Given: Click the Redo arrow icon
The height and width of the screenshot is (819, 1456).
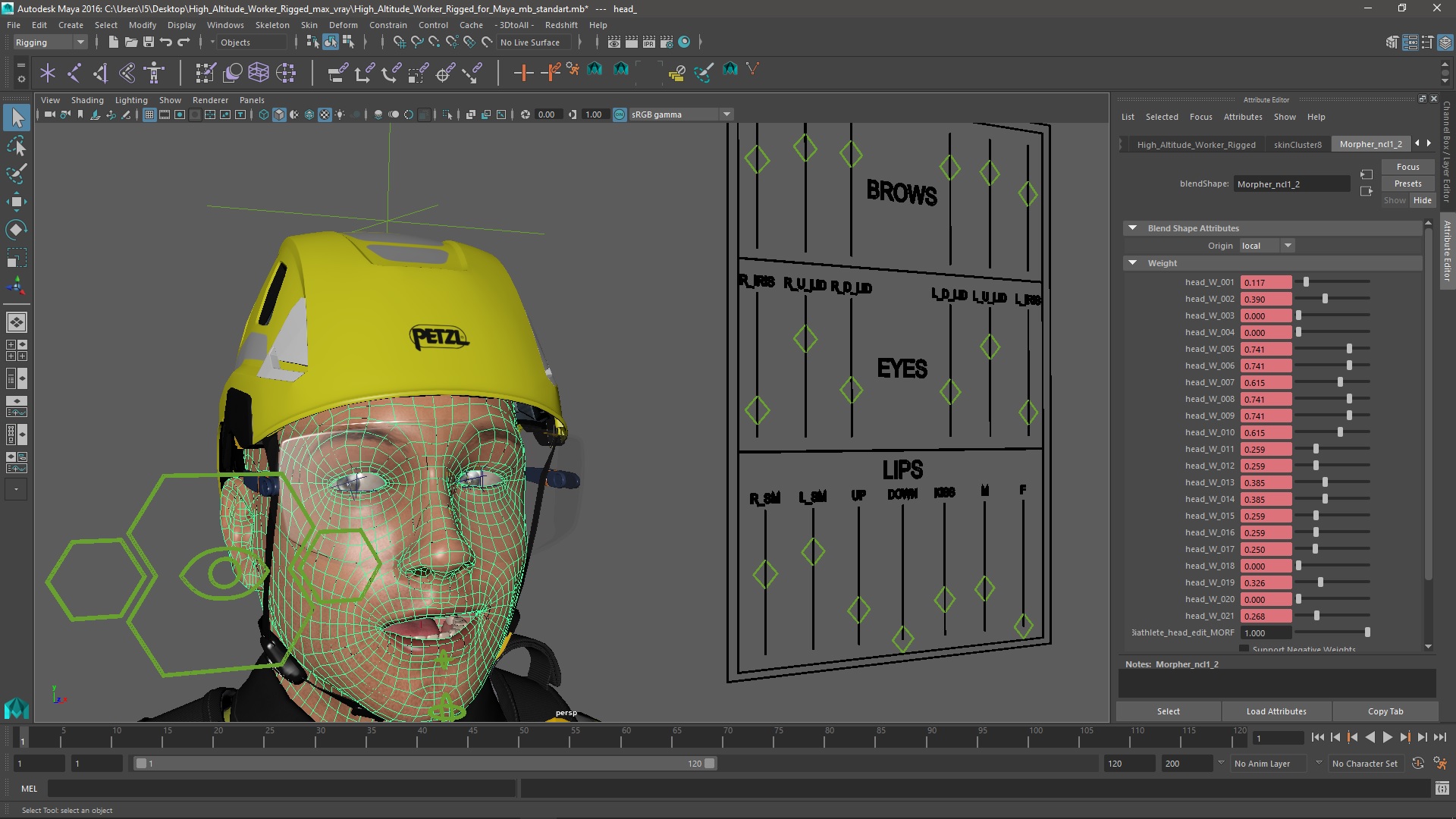Looking at the screenshot, I should click(x=184, y=42).
